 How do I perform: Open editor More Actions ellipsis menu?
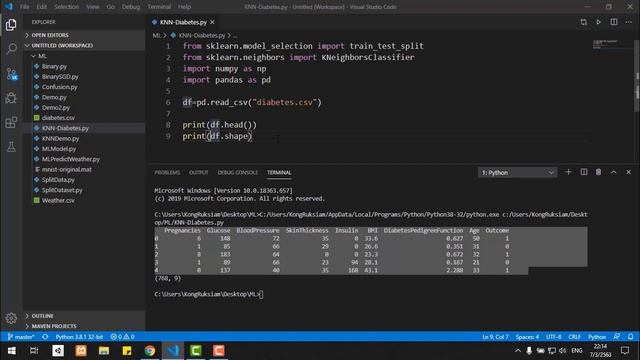pyautogui.click(x=629, y=22)
